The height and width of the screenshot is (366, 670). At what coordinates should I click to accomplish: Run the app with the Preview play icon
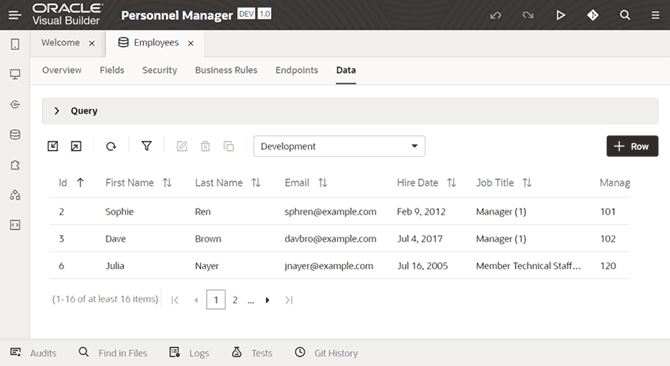pos(560,15)
